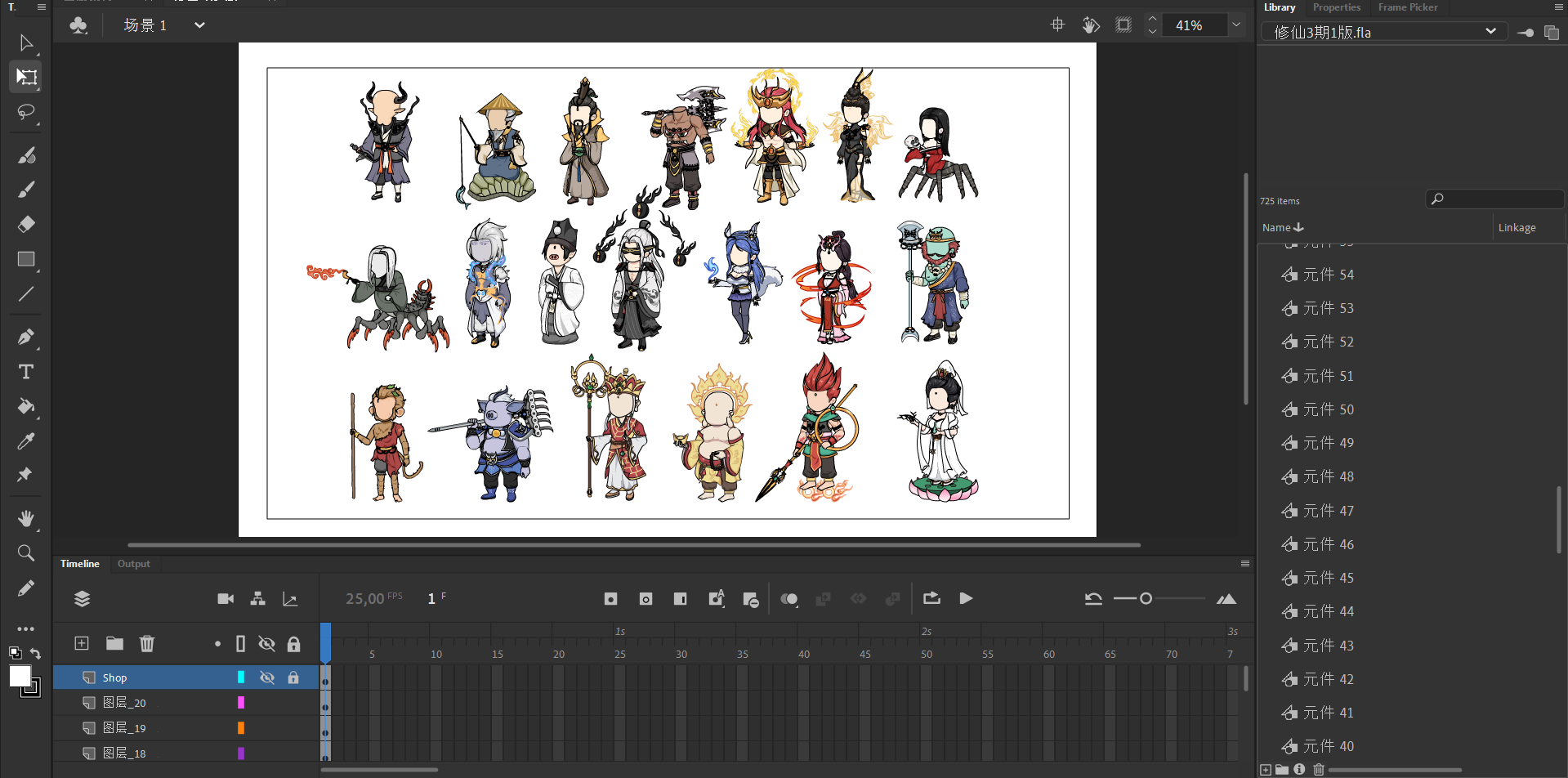1568x778 pixels.
Task: Delete layer using timeline trash icon
Action: coord(147,644)
